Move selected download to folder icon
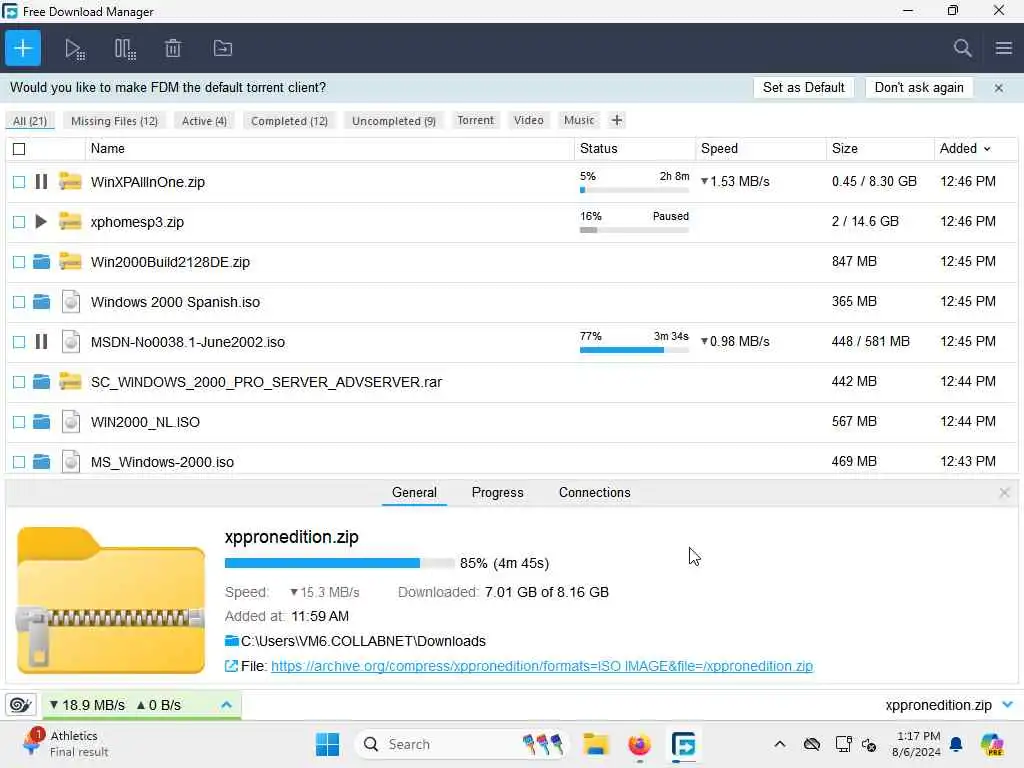The image size is (1024, 768). [x=223, y=48]
